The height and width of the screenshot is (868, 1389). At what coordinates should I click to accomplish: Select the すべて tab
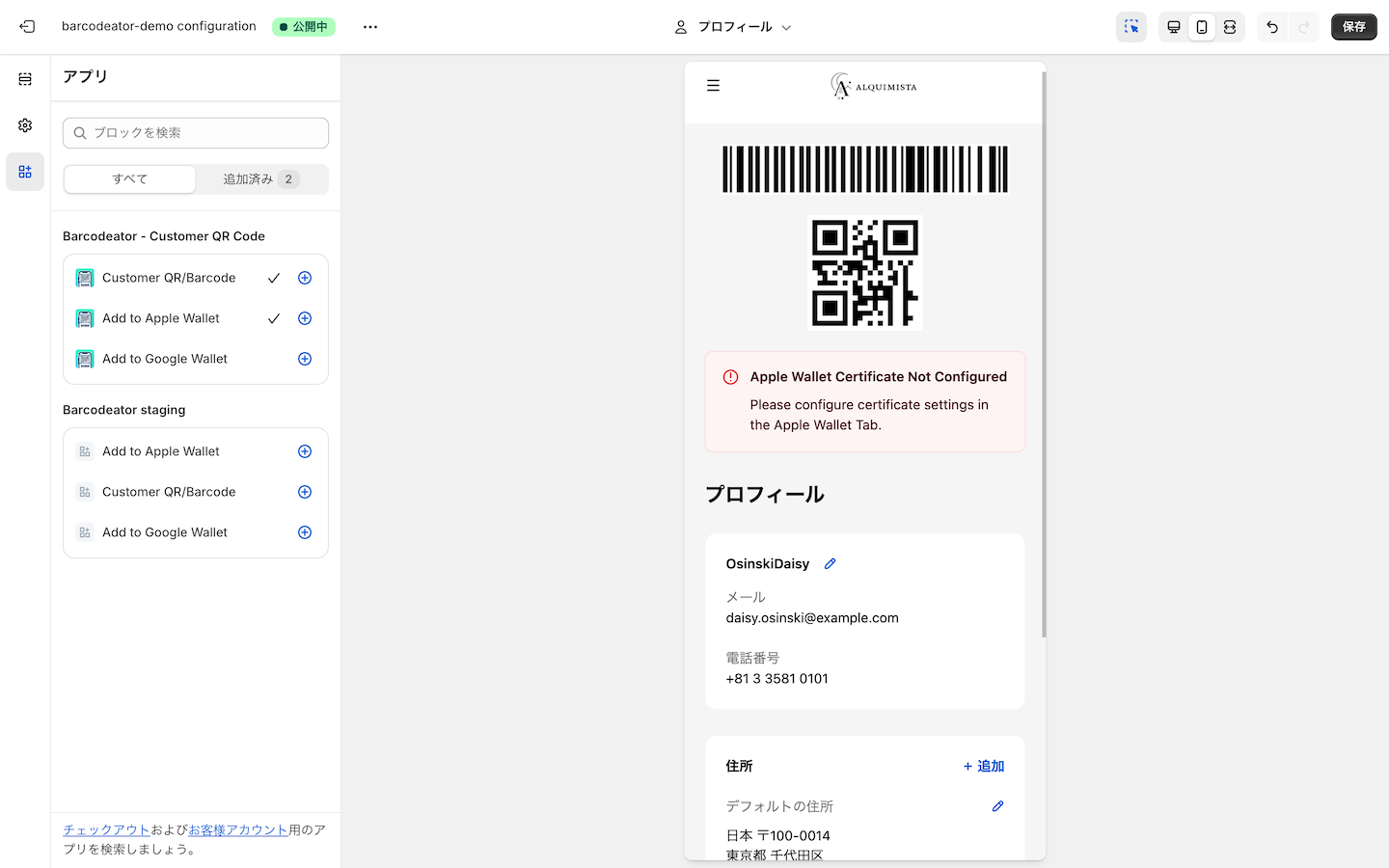(x=130, y=179)
